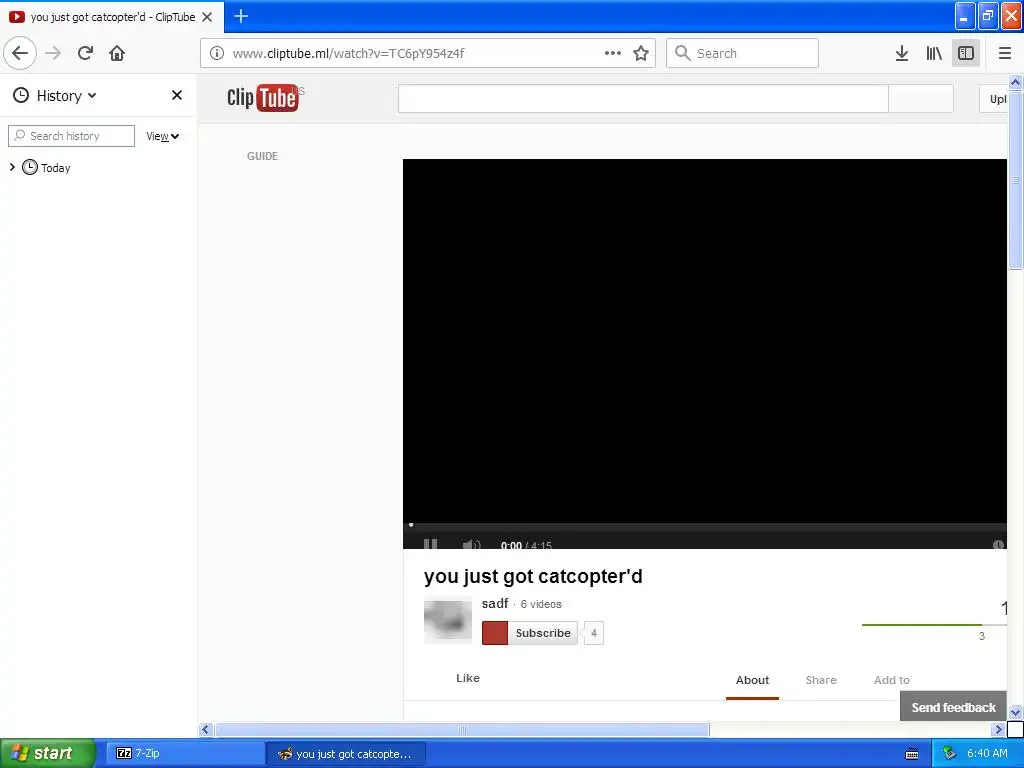Switch to the About tab
The image size is (1024, 768).
(752, 680)
